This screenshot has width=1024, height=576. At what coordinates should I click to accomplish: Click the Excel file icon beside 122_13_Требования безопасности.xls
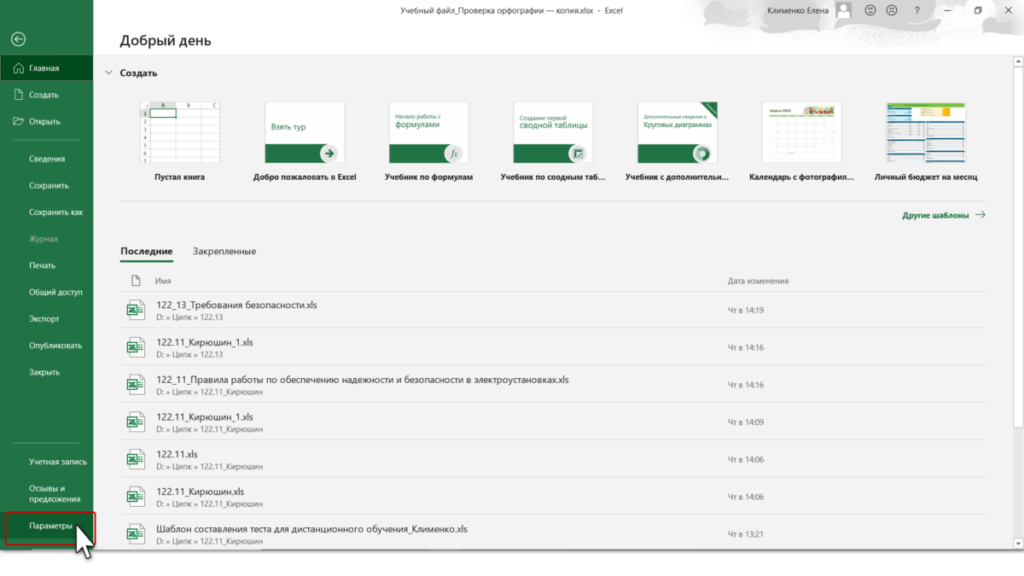tap(135, 310)
